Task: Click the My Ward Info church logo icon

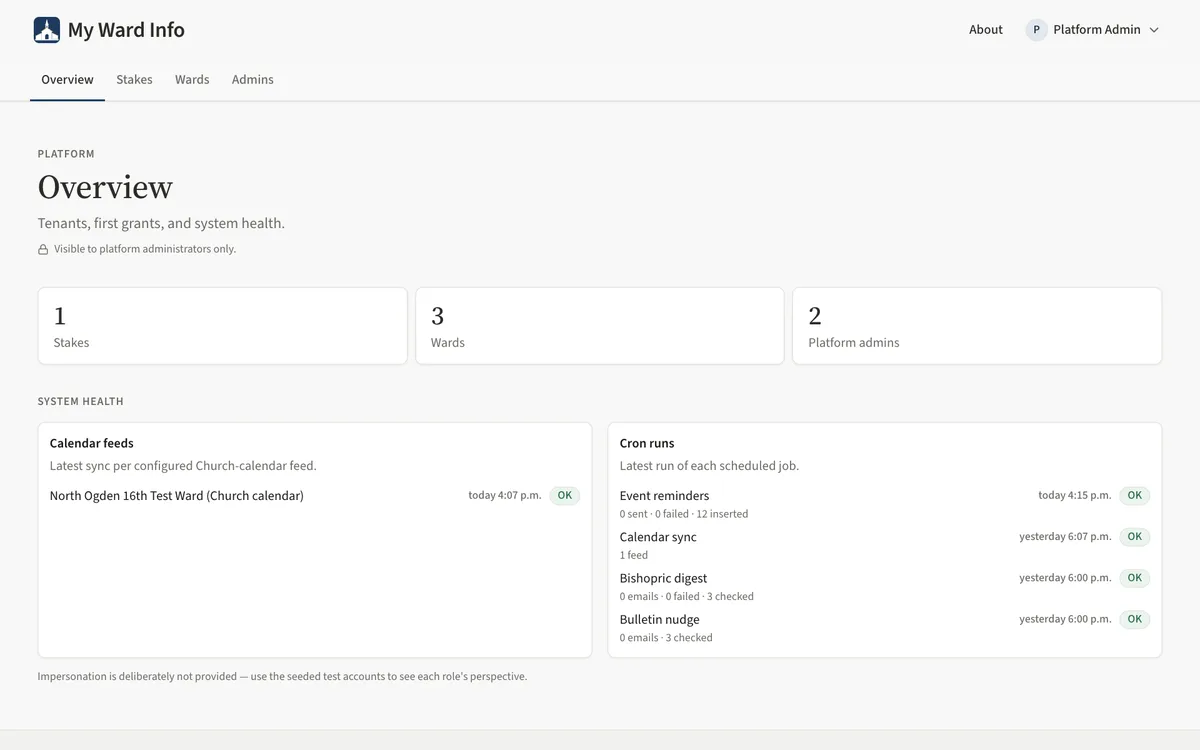Action: pyautogui.click(x=47, y=30)
